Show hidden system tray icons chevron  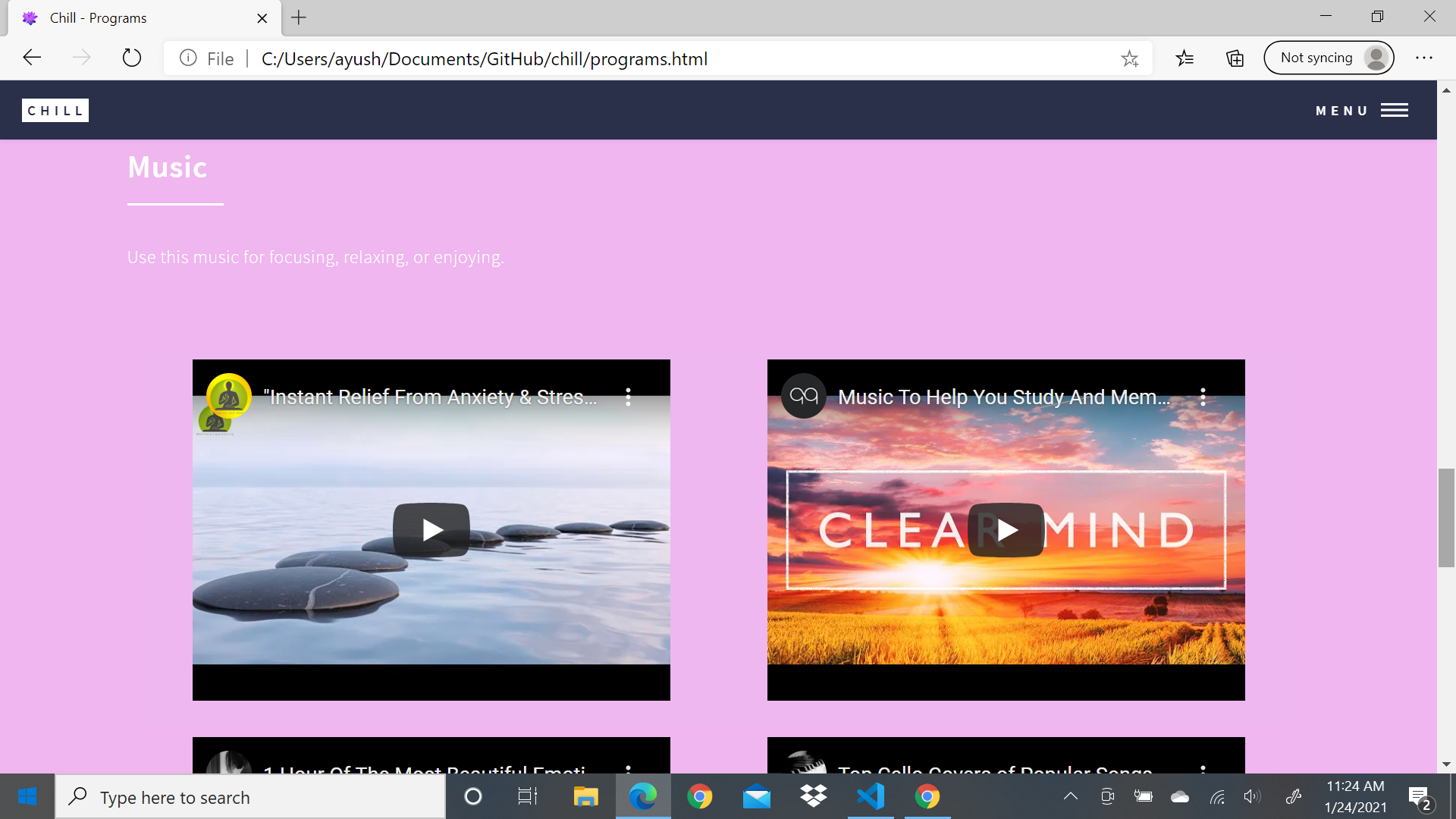pyautogui.click(x=1070, y=796)
